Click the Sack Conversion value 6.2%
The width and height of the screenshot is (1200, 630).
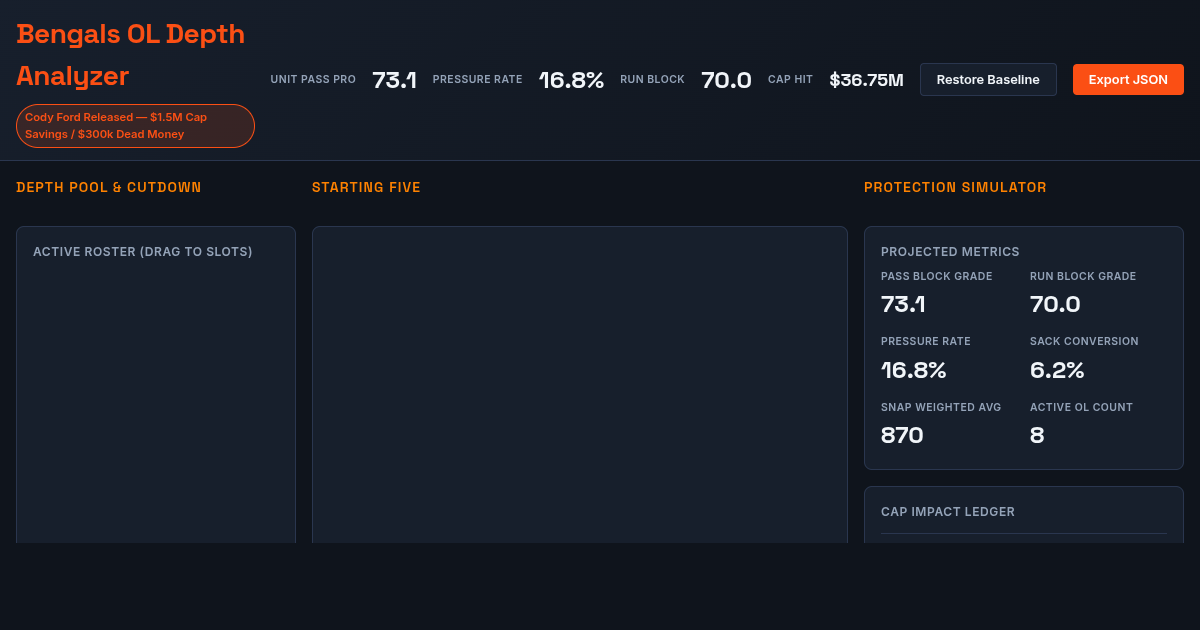point(1057,370)
